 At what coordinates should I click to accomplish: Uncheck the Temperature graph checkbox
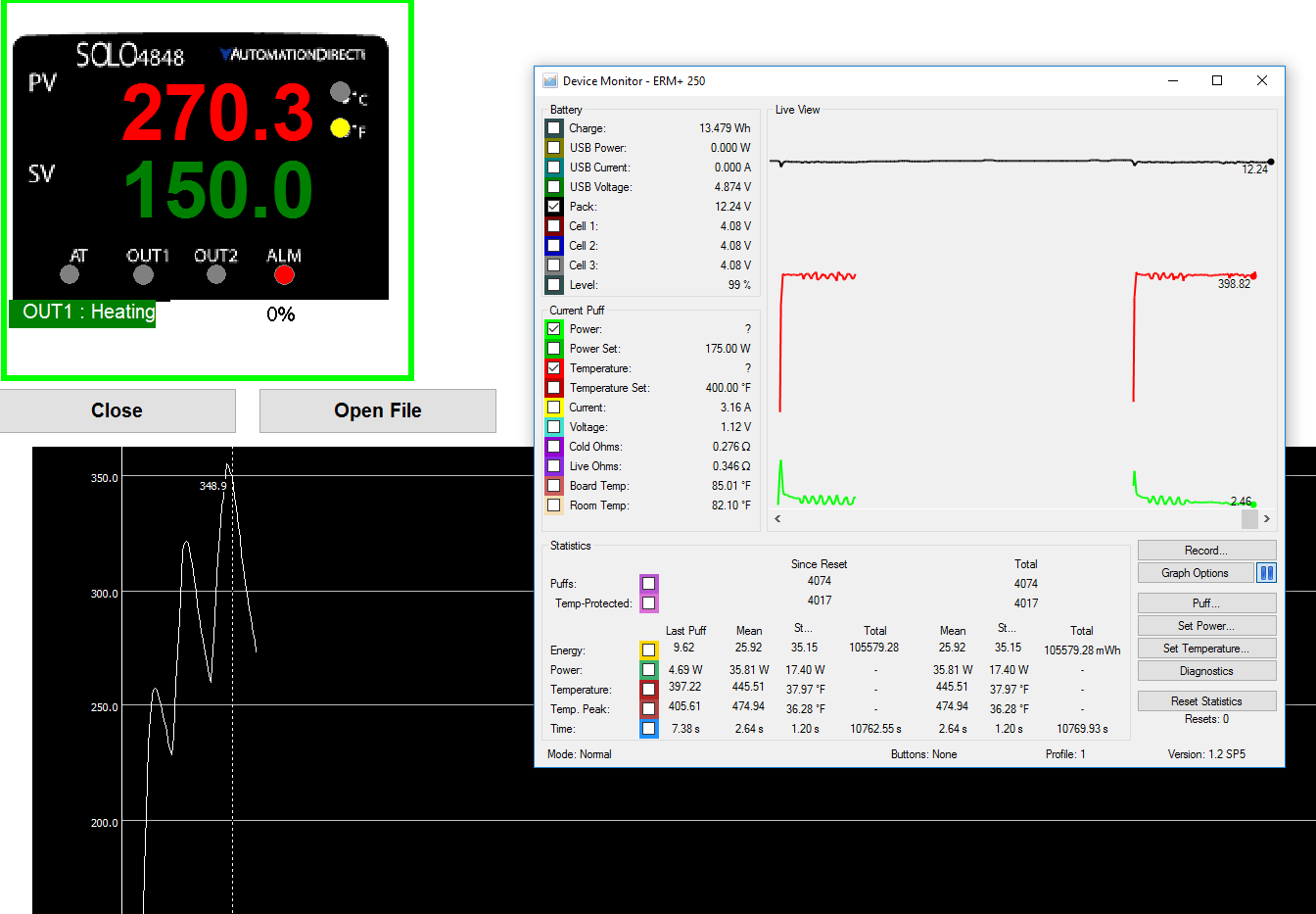(x=554, y=368)
